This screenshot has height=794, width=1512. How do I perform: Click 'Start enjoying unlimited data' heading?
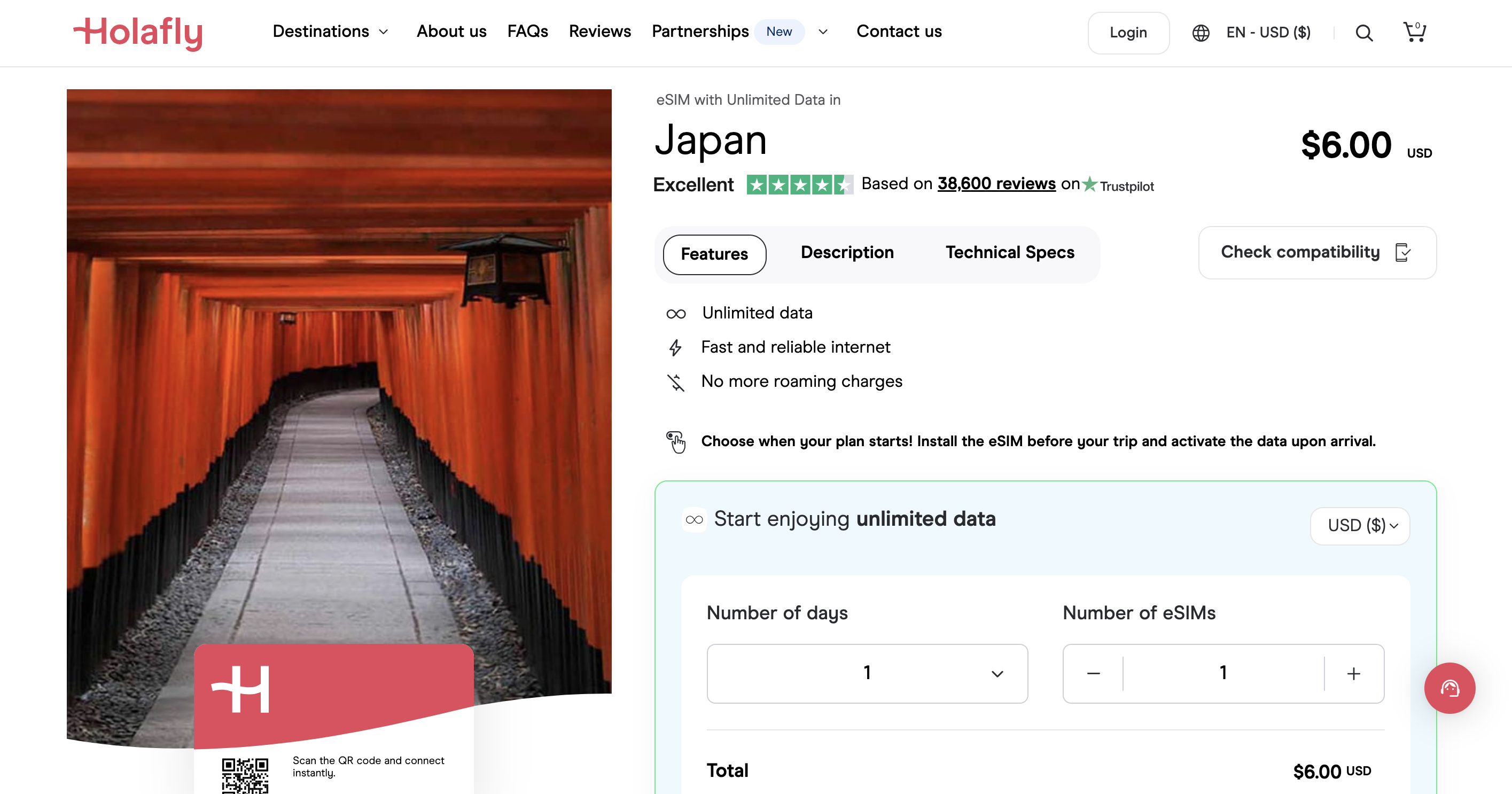tap(855, 519)
